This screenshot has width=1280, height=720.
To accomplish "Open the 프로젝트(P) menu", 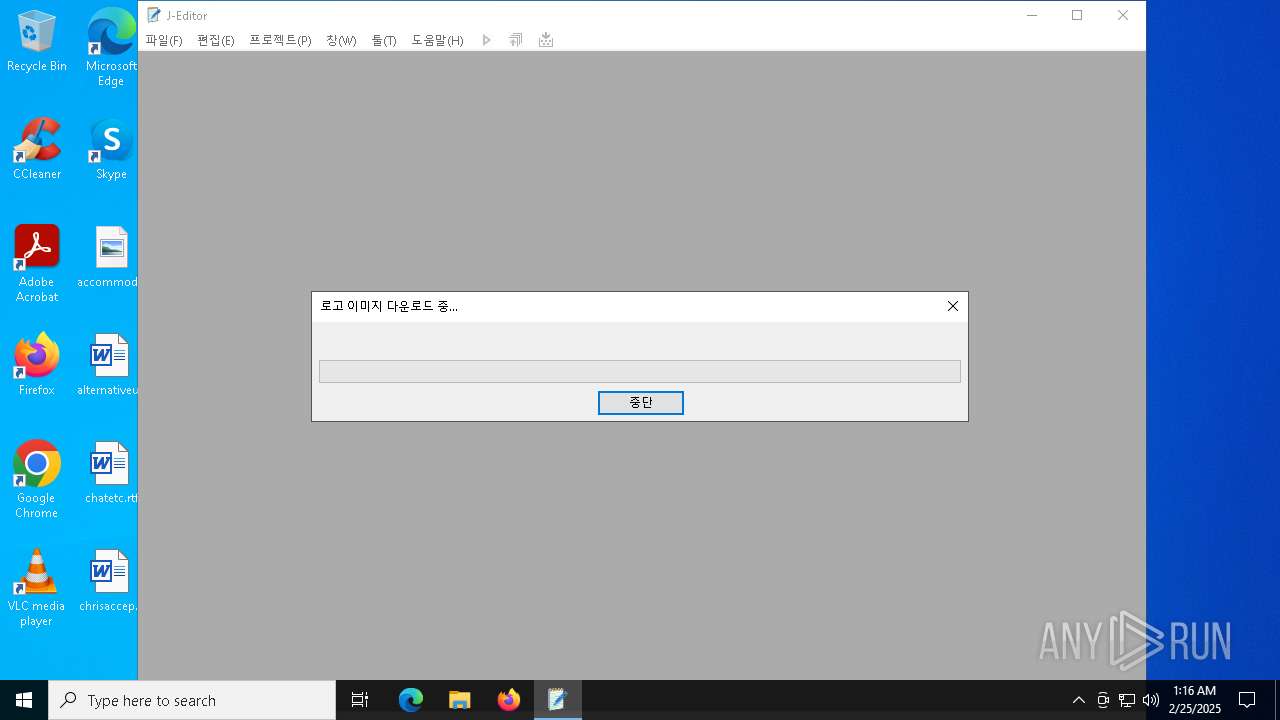I will pos(280,40).
